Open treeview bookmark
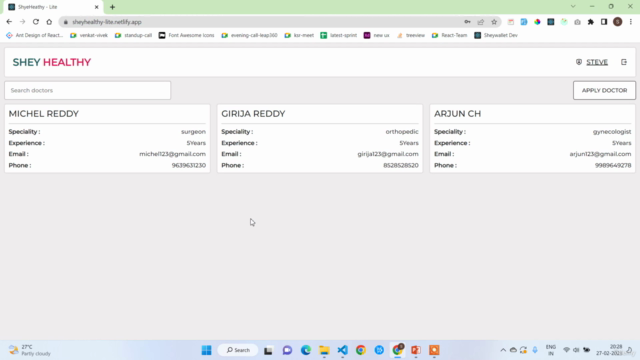This screenshot has width=640, height=360. pos(411,35)
